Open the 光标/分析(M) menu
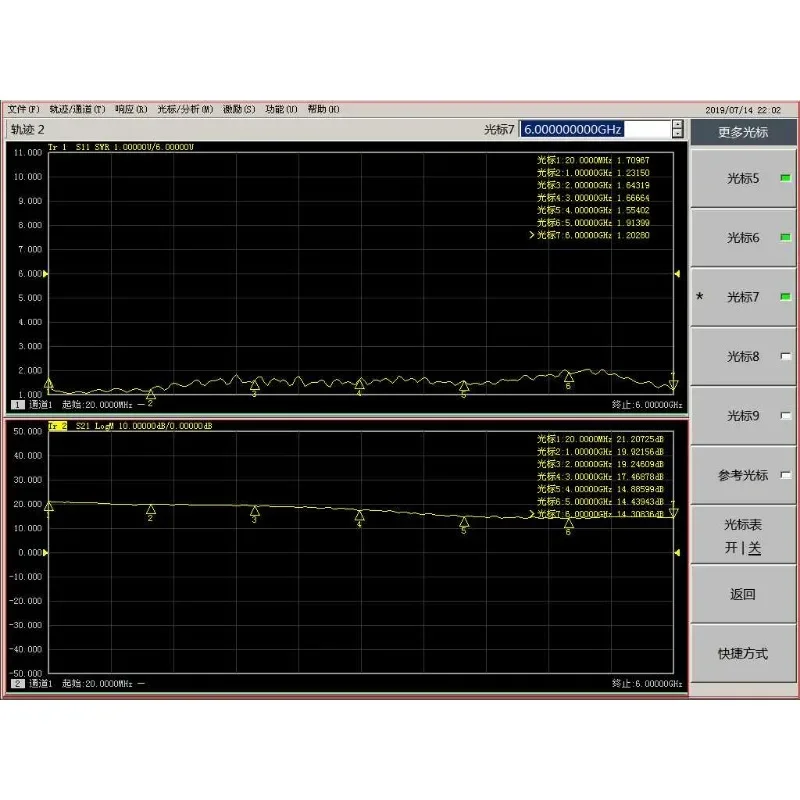The image size is (800, 800). click(x=185, y=109)
